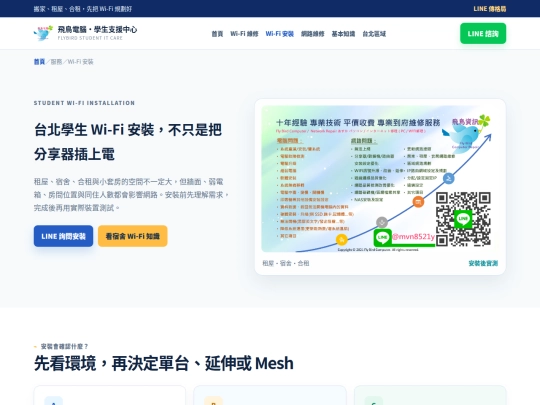Go to 首頁 in the navigation menu
Image resolution: width=540 pixels, height=405 pixels.
tap(217, 34)
